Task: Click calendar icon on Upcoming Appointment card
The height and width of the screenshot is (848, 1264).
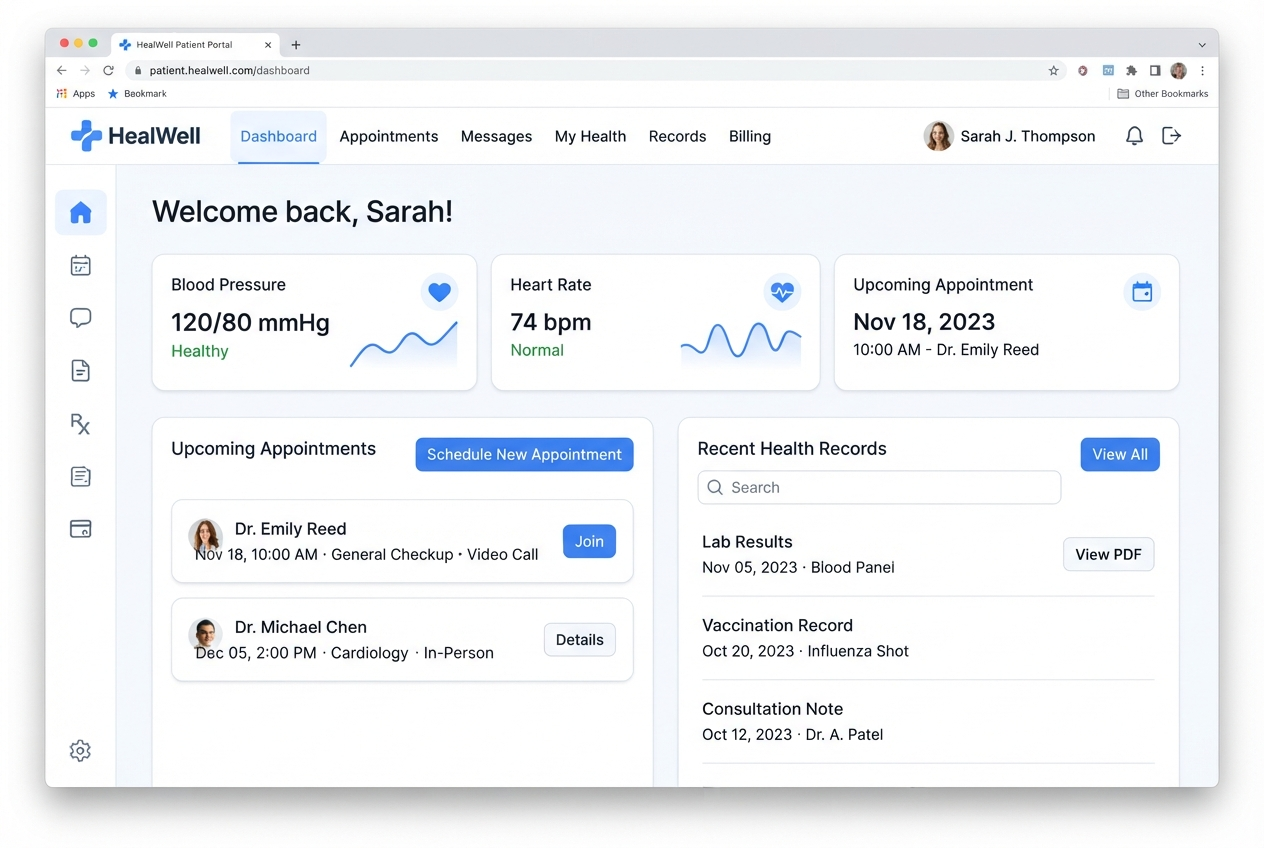Action: coord(1142,292)
